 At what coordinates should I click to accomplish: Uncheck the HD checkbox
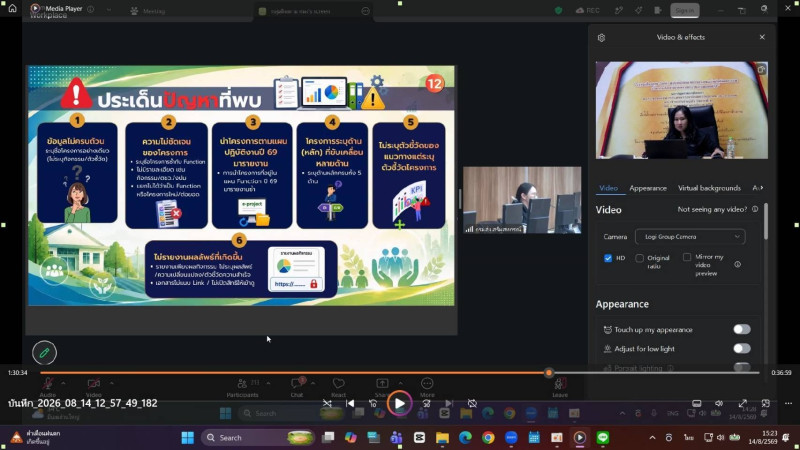(x=608, y=258)
